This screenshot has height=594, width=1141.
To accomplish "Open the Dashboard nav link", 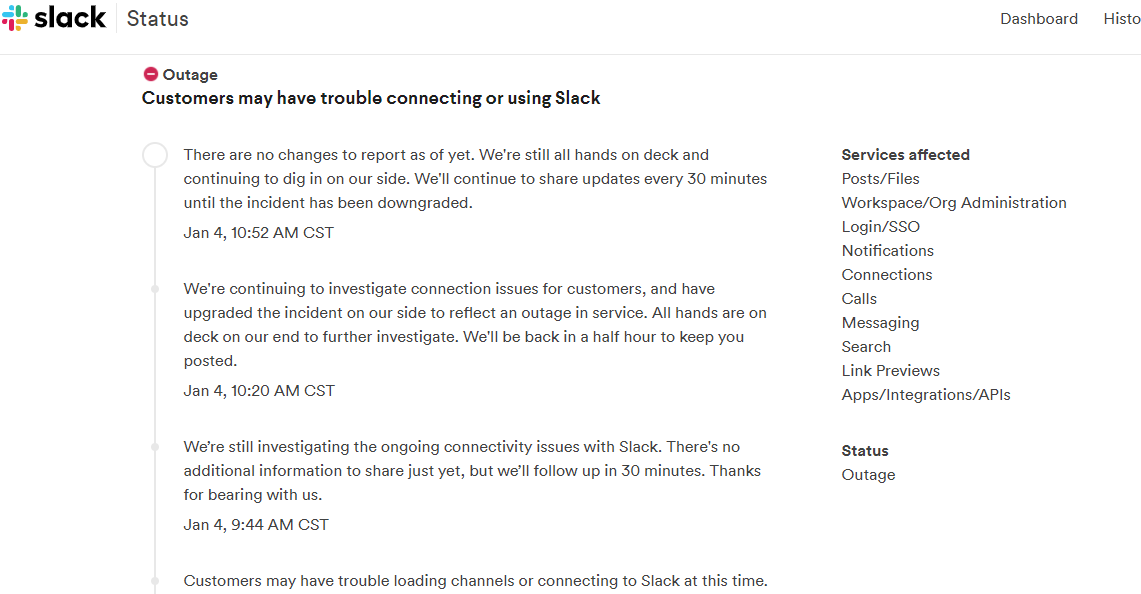I will pos(1039,19).
